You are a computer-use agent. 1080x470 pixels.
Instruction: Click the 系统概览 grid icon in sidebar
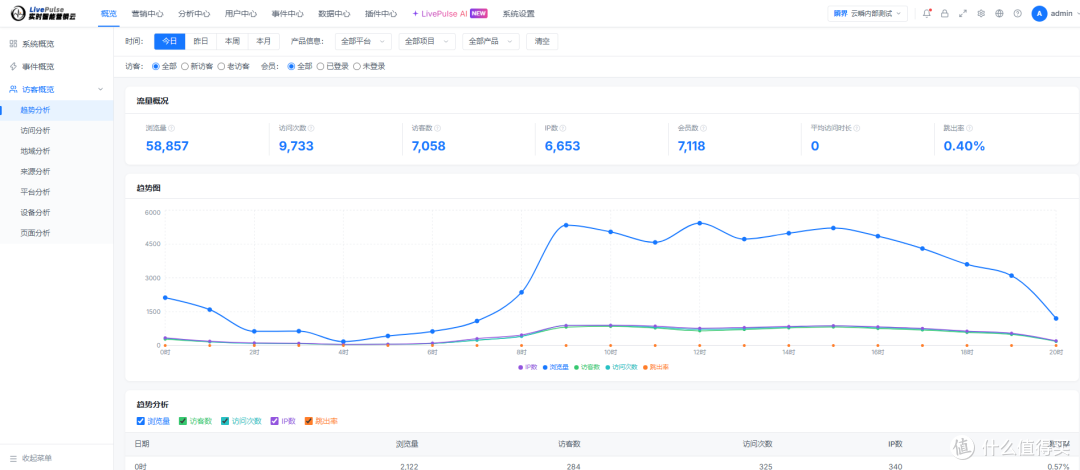pos(13,43)
